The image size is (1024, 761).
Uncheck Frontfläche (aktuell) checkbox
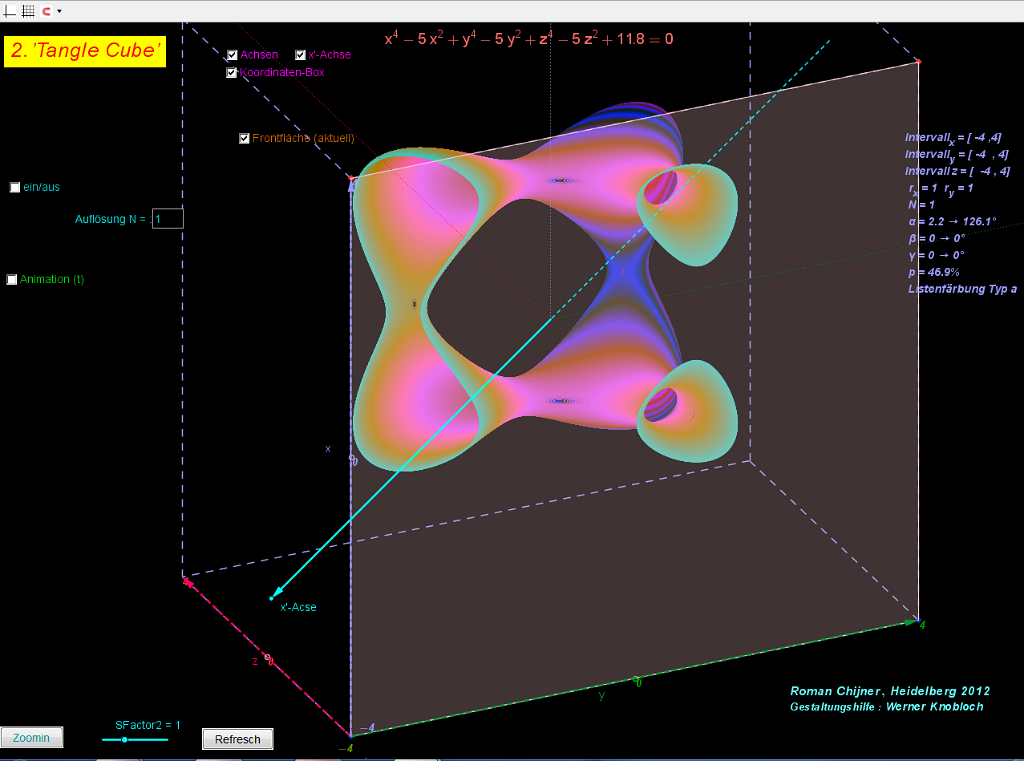[x=244, y=138]
